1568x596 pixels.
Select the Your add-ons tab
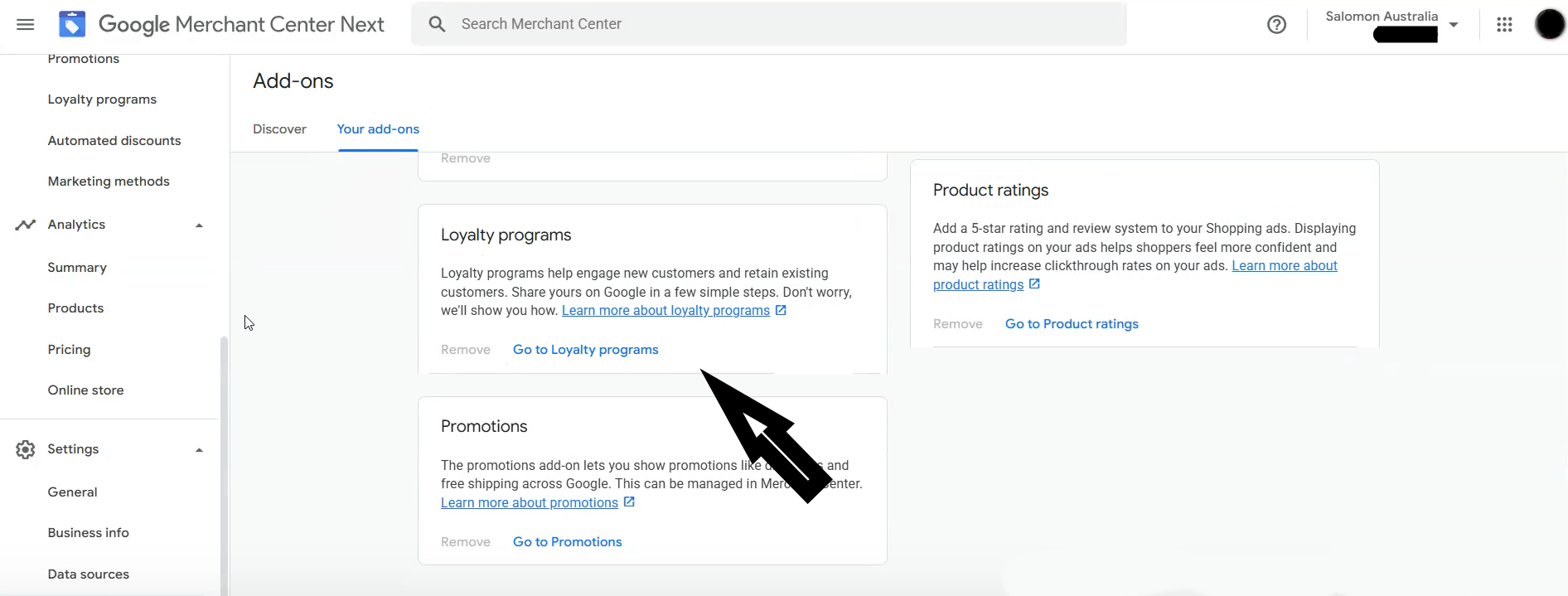click(377, 129)
